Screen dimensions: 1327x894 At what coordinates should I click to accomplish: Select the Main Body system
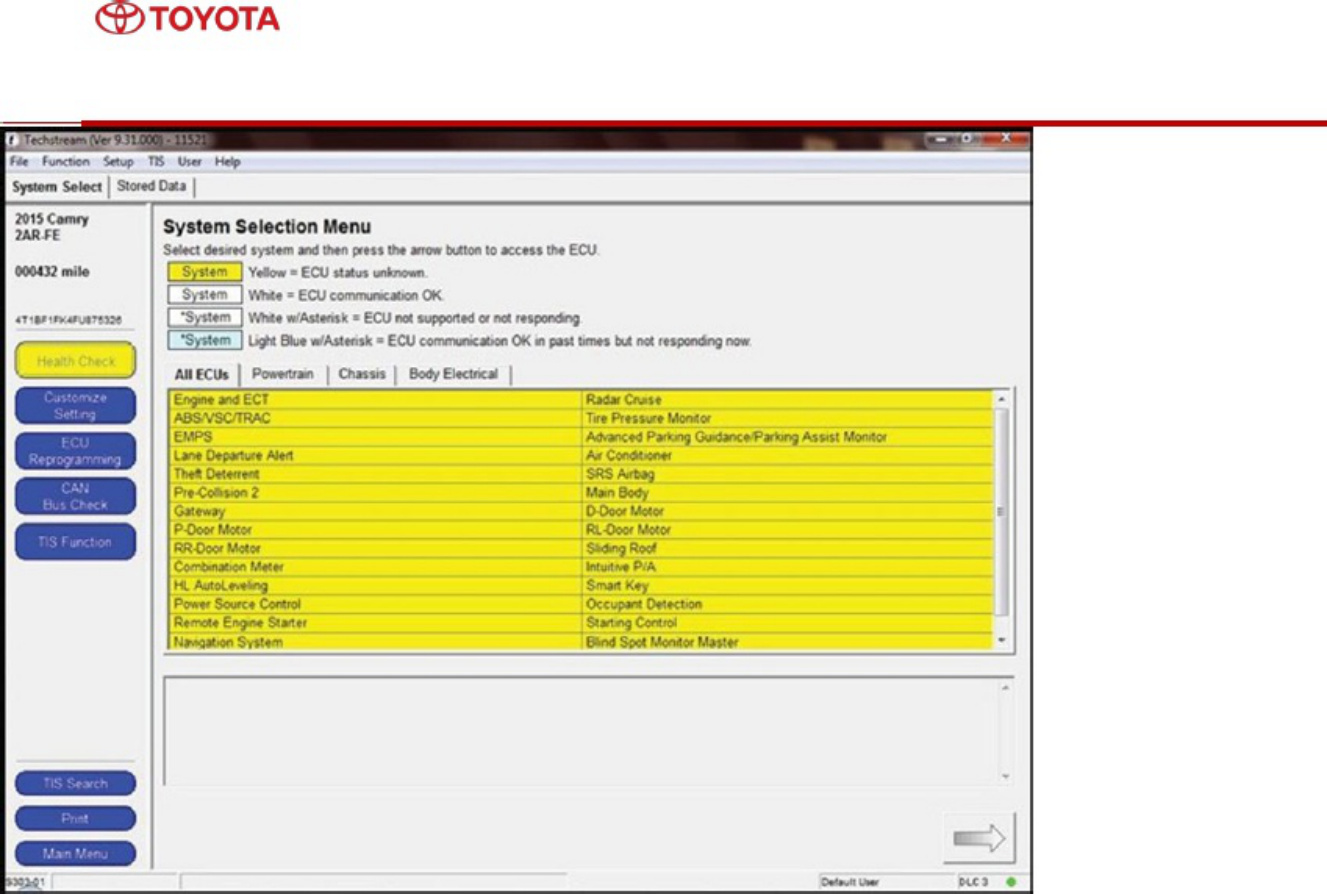point(787,493)
